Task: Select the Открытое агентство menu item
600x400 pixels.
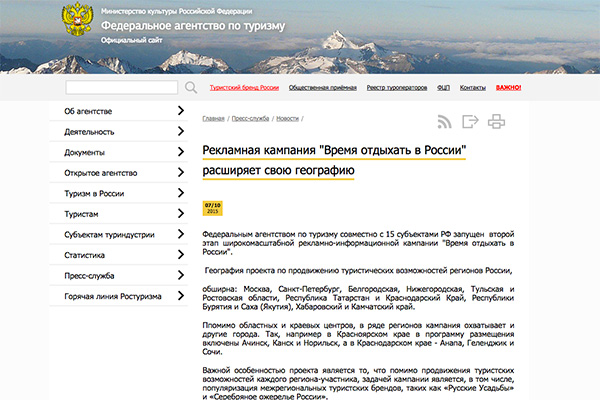Action: [119, 173]
